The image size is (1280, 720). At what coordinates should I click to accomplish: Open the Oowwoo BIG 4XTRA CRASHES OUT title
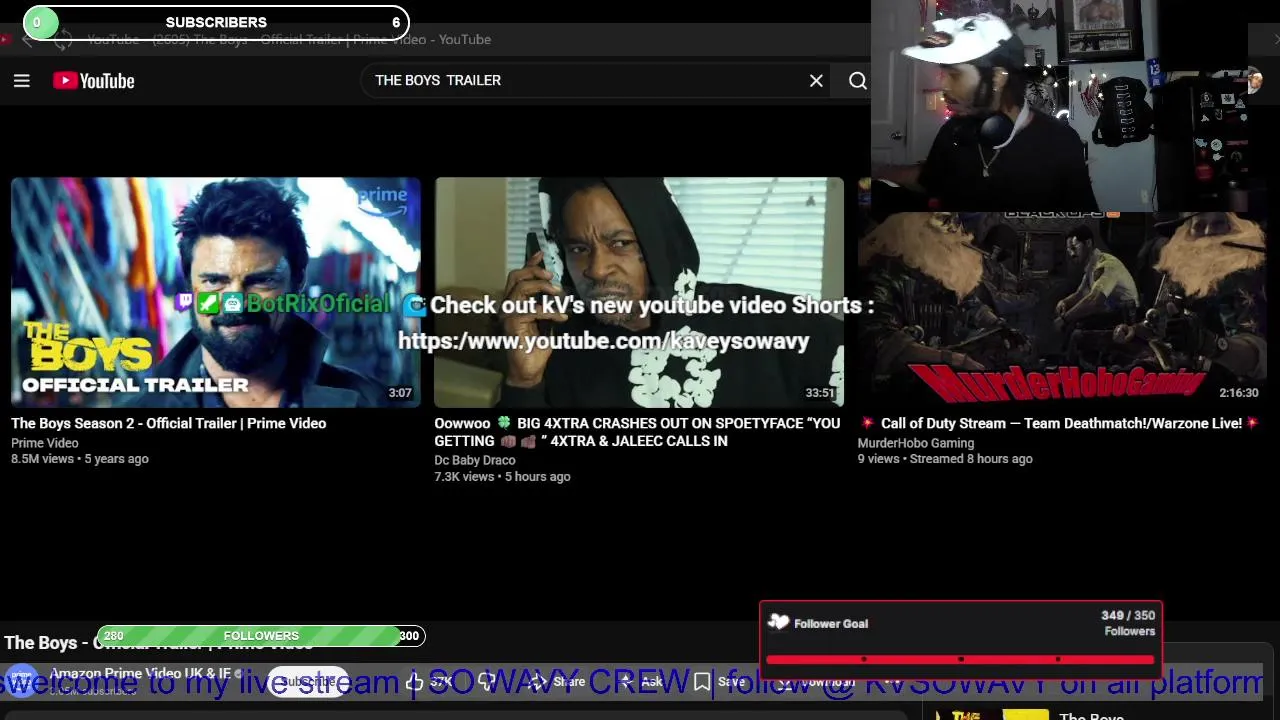[x=637, y=432]
